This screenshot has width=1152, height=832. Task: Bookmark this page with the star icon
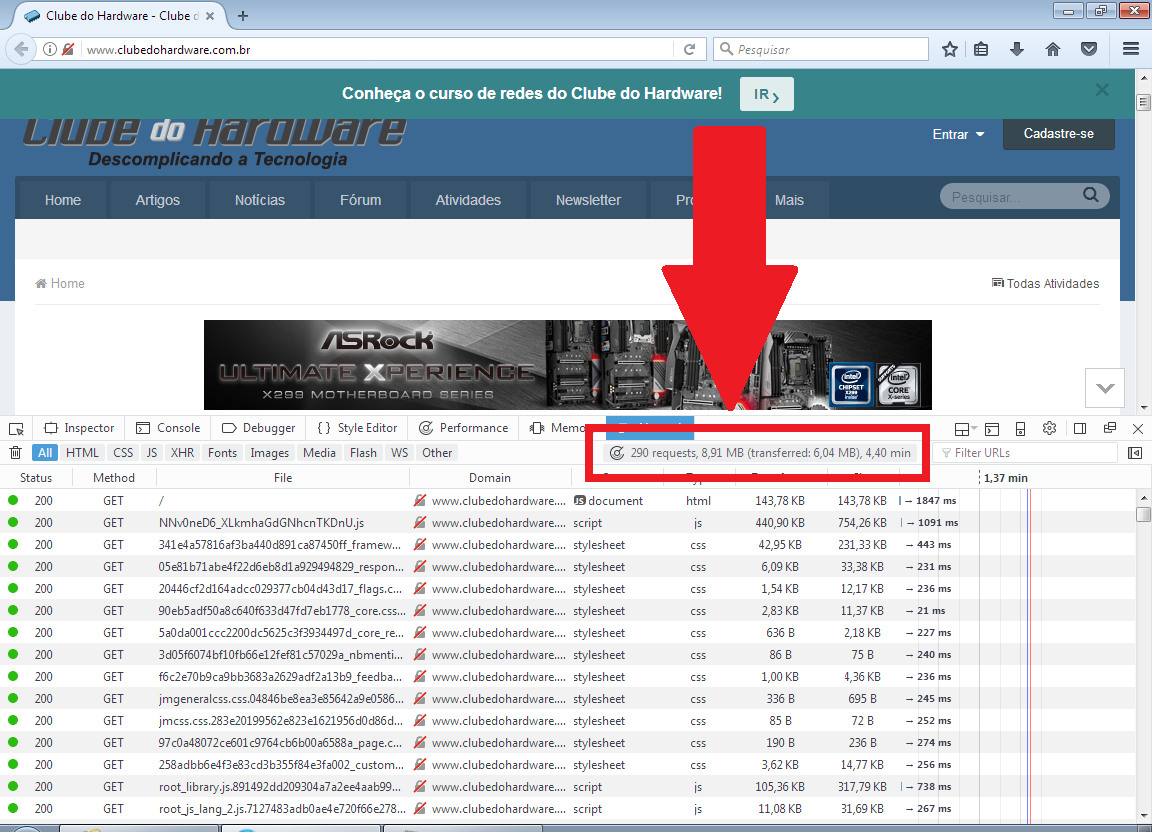point(949,49)
